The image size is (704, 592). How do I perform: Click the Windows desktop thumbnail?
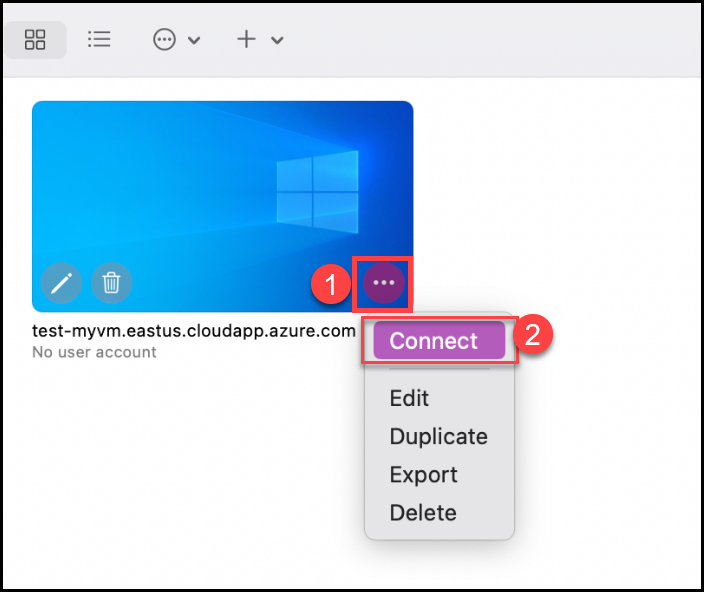[222, 206]
